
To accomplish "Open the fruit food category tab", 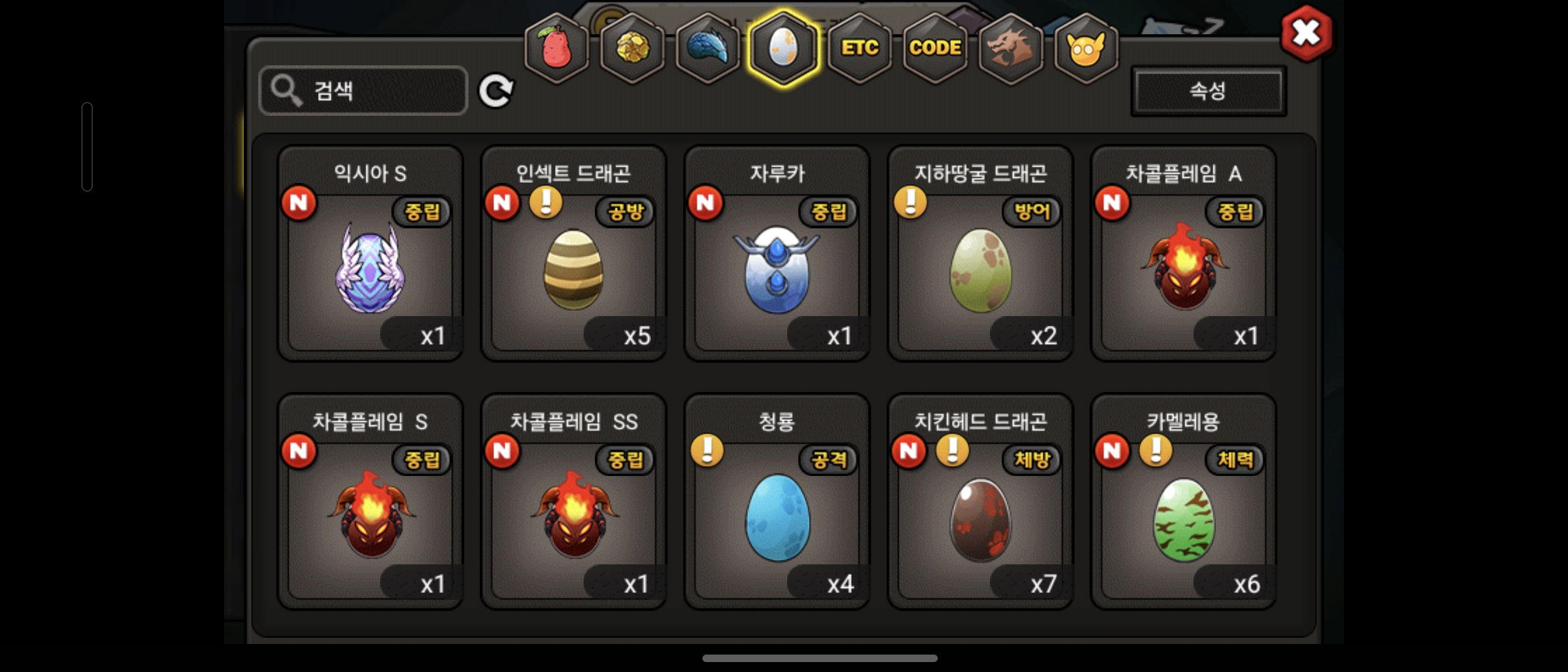I will (556, 48).
